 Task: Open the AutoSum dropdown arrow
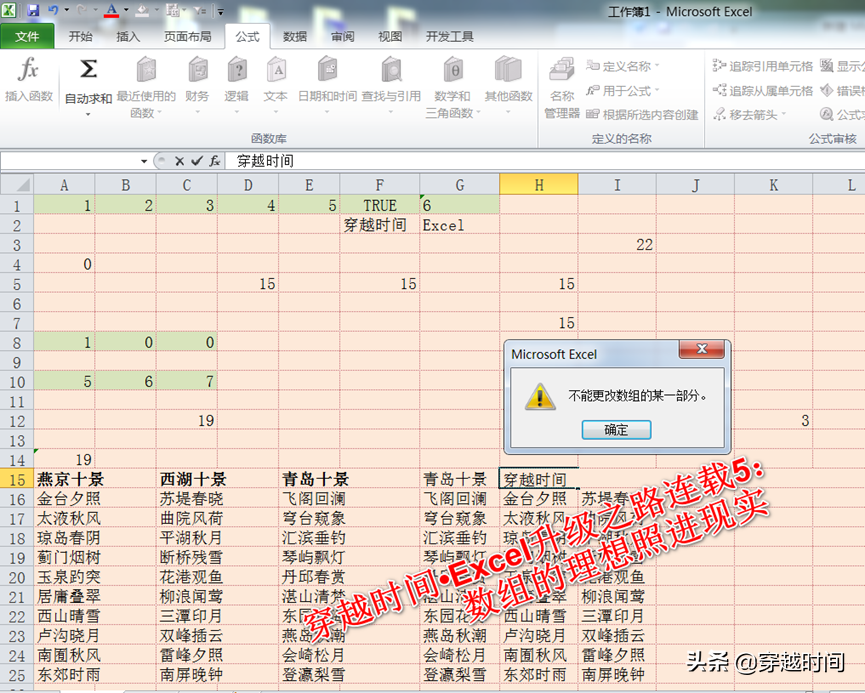coord(88,115)
